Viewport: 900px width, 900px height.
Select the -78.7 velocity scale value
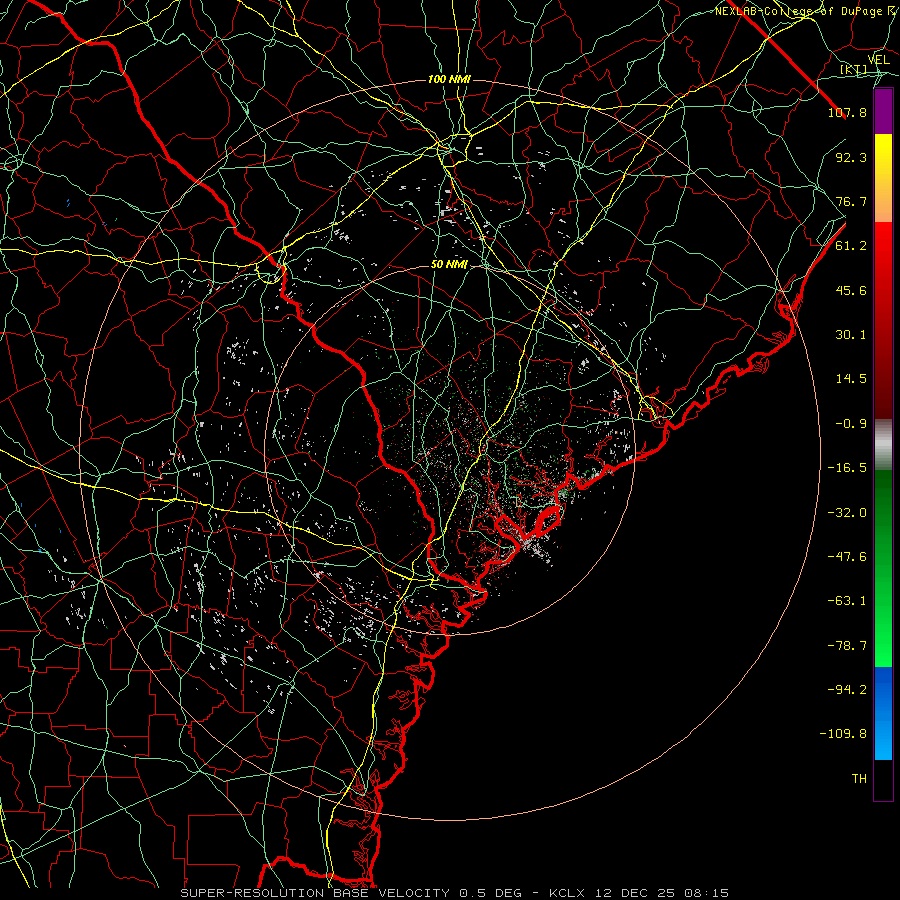[x=847, y=646]
